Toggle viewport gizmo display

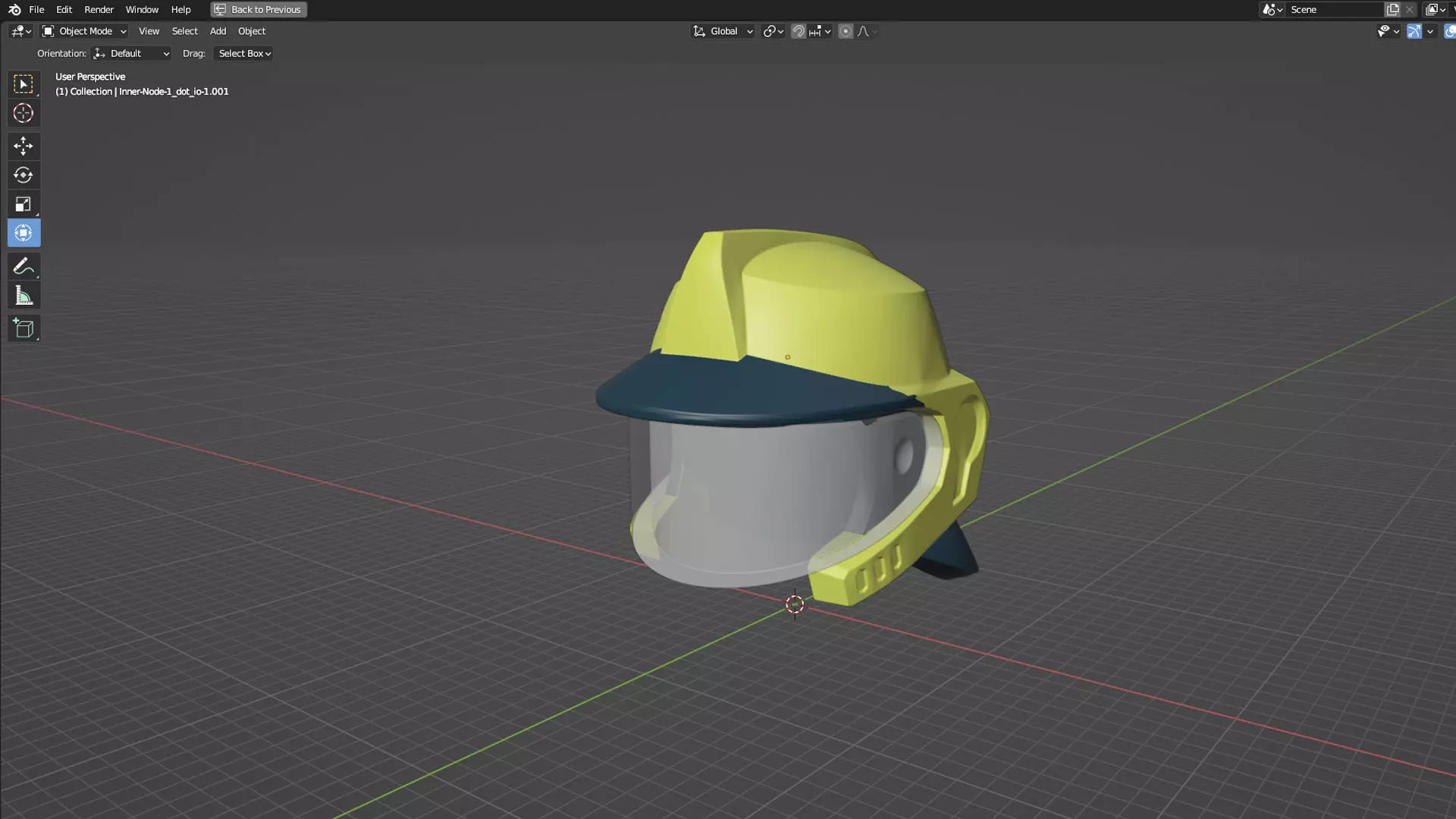click(x=1414, y=31)
